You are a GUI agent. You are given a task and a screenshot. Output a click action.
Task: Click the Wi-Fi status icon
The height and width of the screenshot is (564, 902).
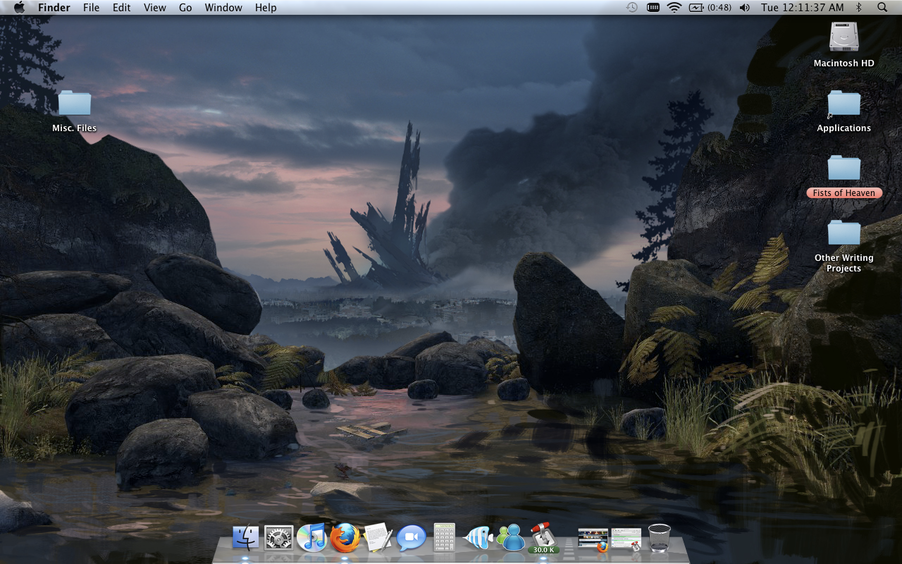tap(674, 7)
